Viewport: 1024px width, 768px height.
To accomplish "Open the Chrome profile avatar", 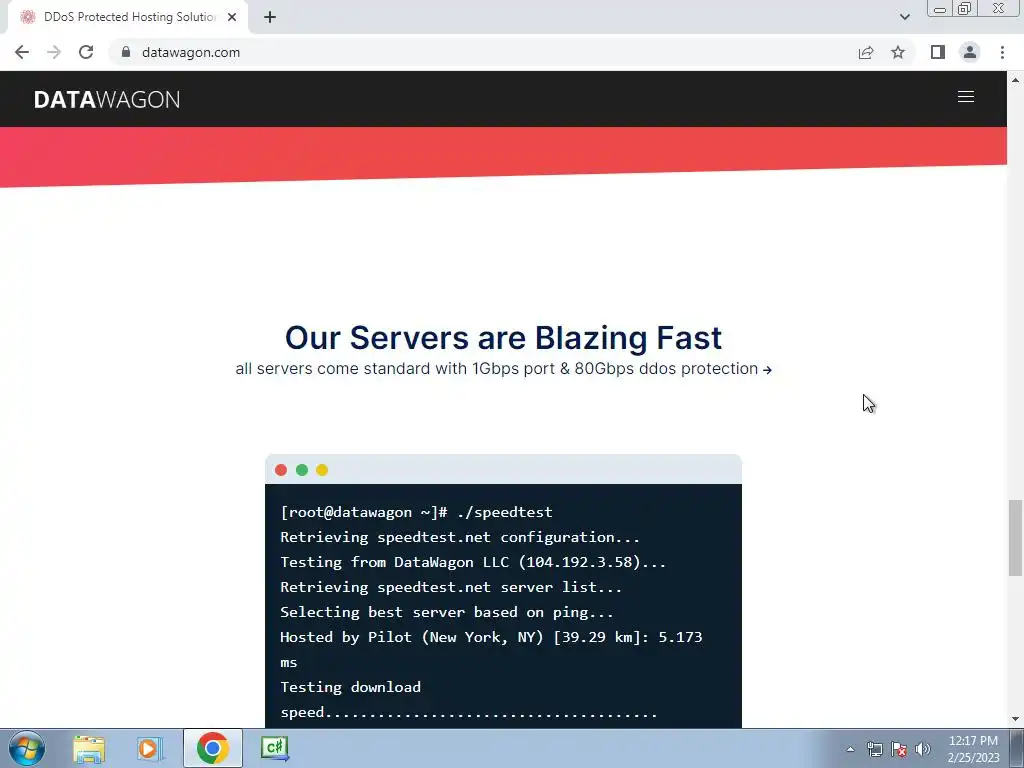I will click(970, 52).
